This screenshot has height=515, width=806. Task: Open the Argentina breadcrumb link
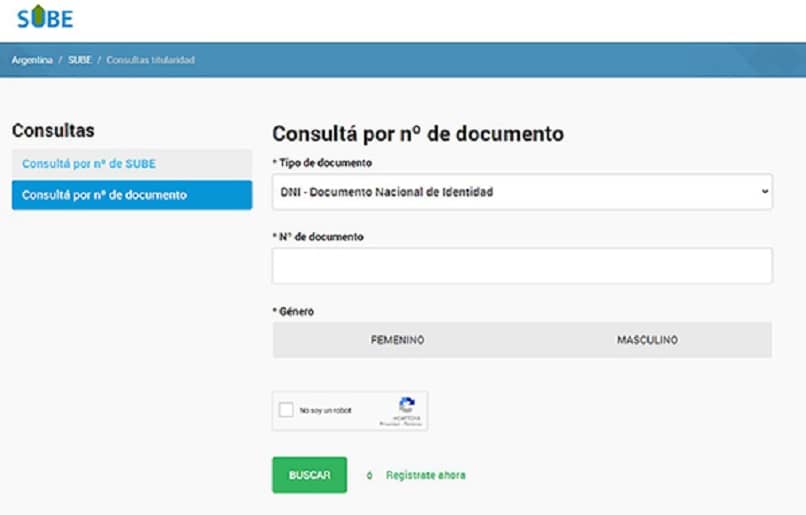32,60
